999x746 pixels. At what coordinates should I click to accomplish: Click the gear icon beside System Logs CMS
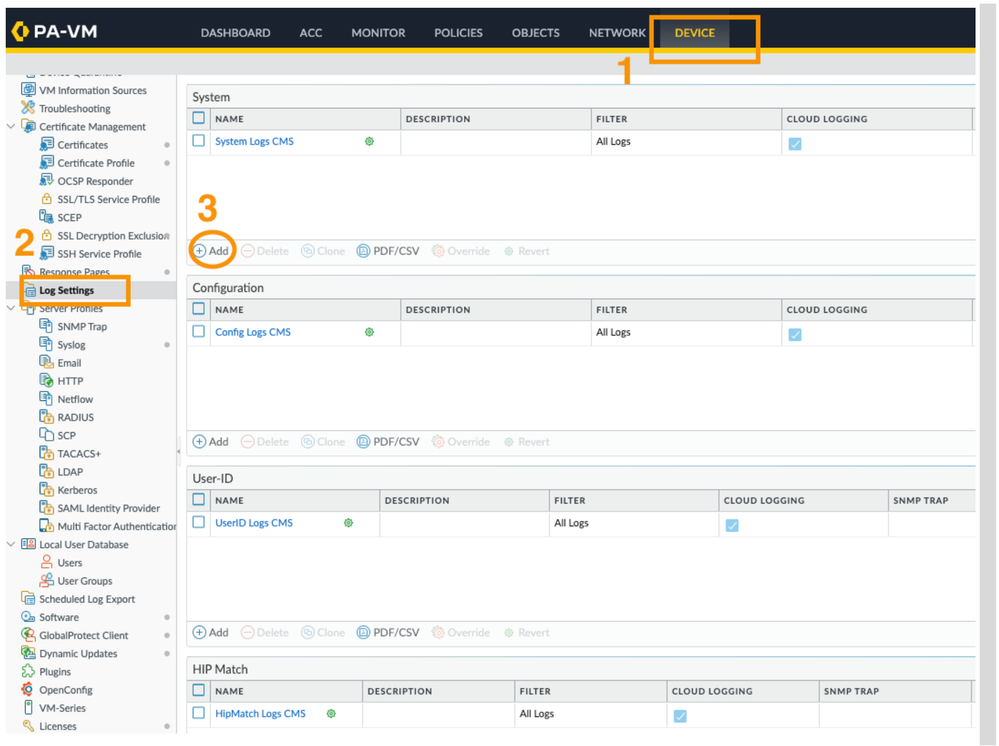[369, 142]
